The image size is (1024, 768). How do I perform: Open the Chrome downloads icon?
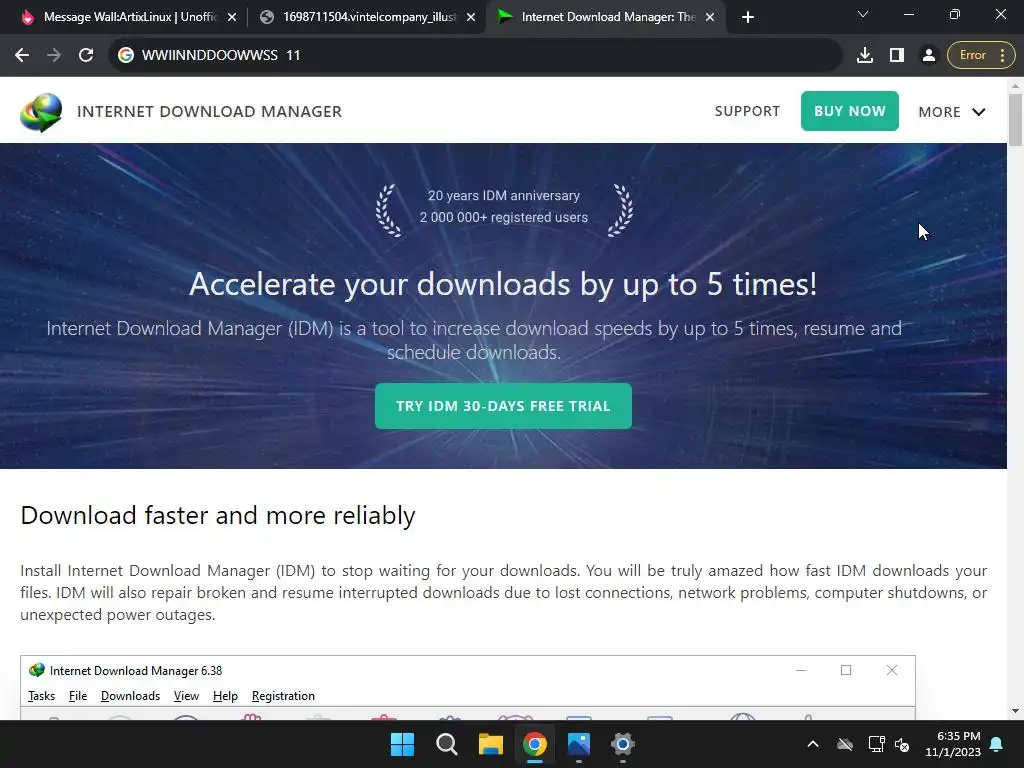(865, 56)
